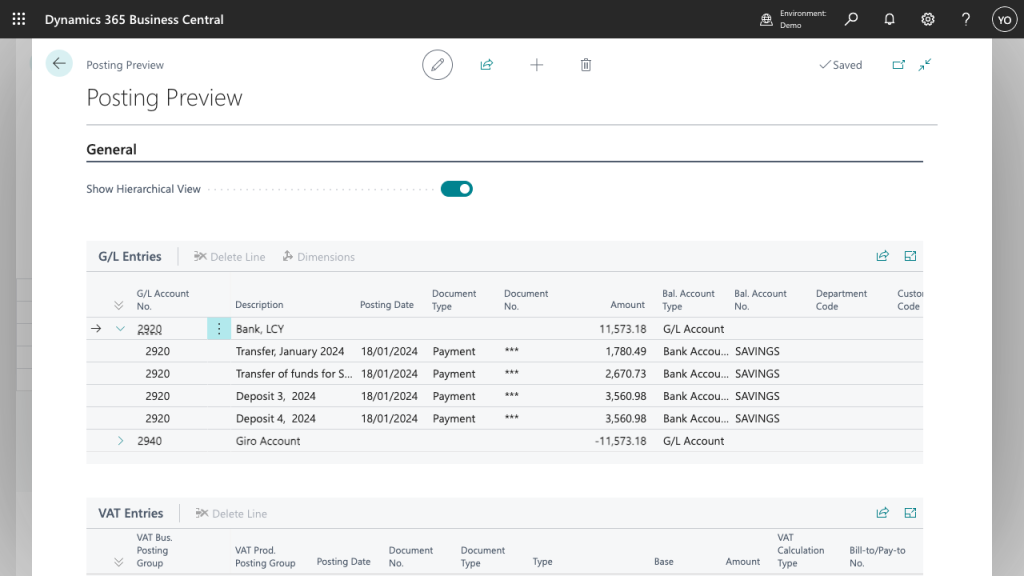Open the page in a new window
The image size is (1024, 576).
(x=899, y=65)
